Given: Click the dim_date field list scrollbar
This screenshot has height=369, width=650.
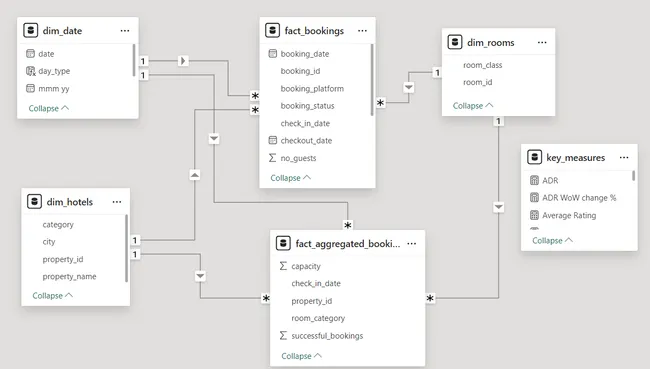Looking at the screenshot, I should [x=134, y=60].
